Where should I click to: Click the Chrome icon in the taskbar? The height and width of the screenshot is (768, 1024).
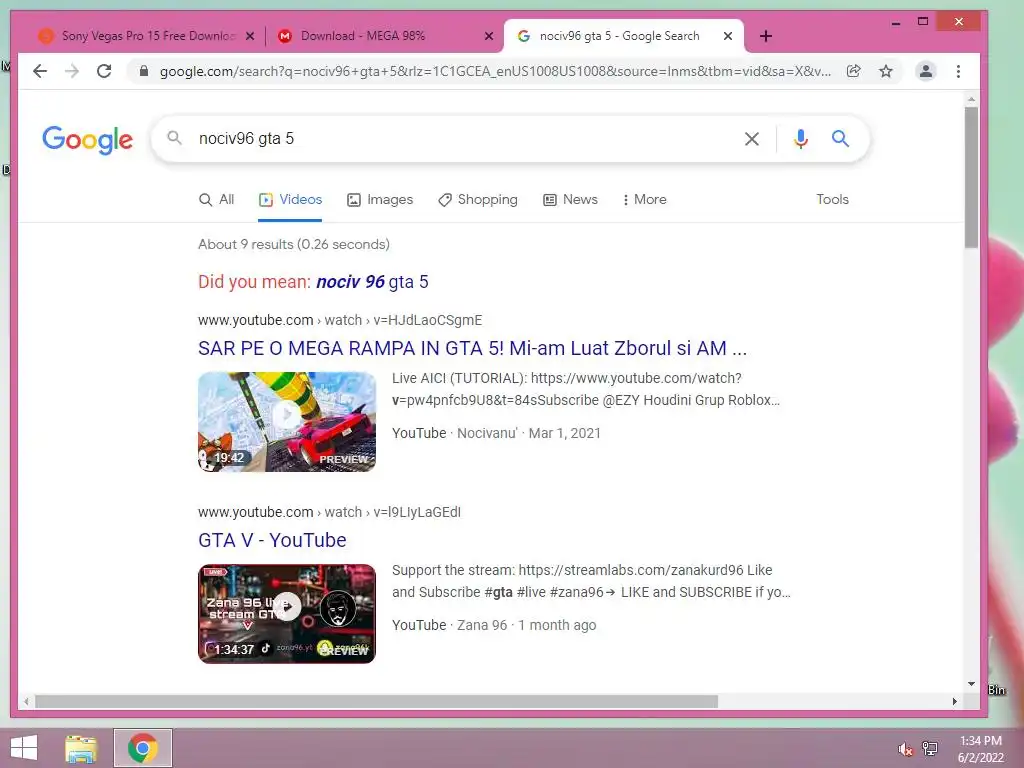click(143, 748)
